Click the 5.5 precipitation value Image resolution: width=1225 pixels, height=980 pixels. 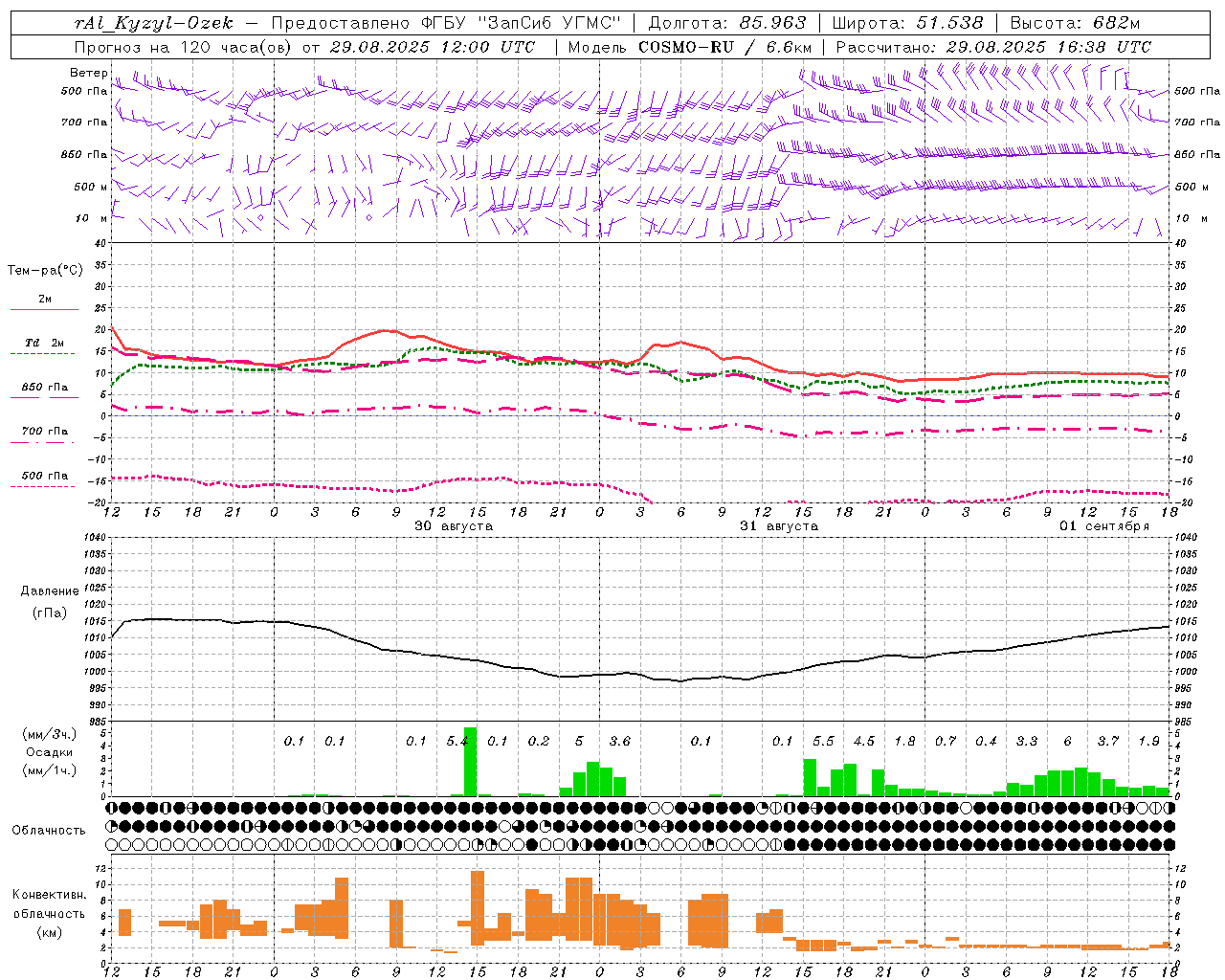(823, 742)
